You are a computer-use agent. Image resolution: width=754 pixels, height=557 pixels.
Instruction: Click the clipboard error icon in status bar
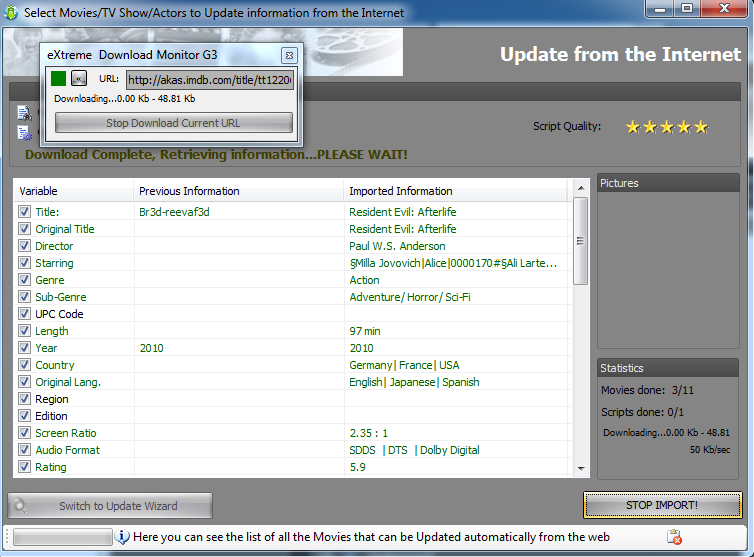tap(674, 537)
